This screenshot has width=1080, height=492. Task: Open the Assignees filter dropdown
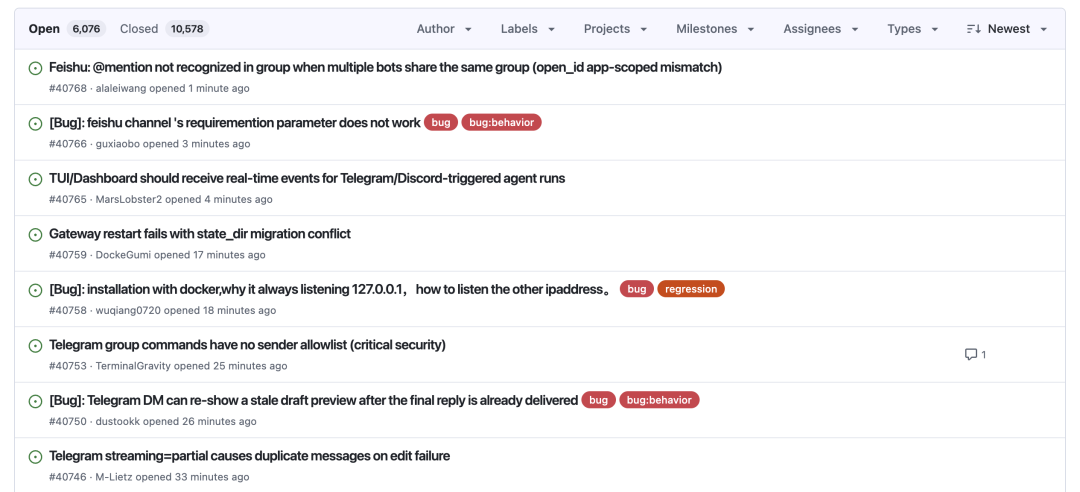[820, 29]
